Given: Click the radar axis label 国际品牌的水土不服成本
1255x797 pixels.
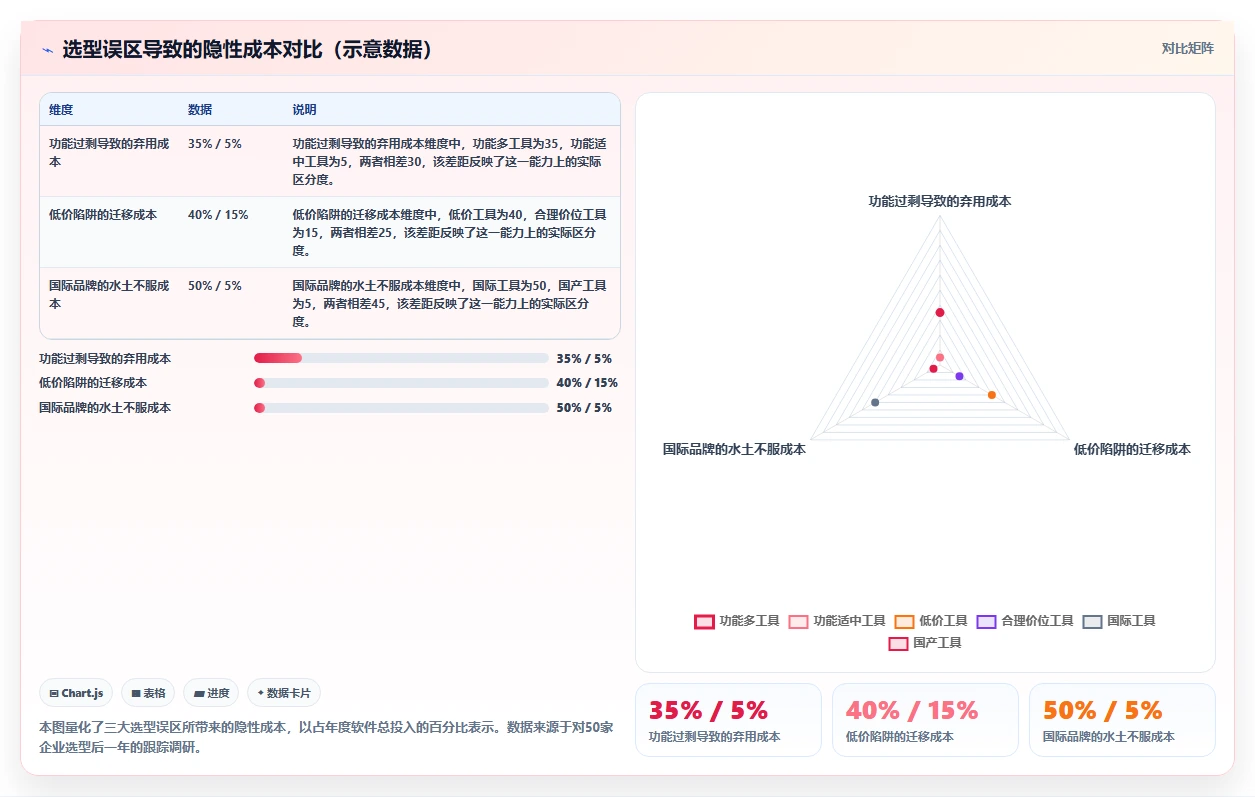Looking at the screenshot, I should [x=734, y=450].
